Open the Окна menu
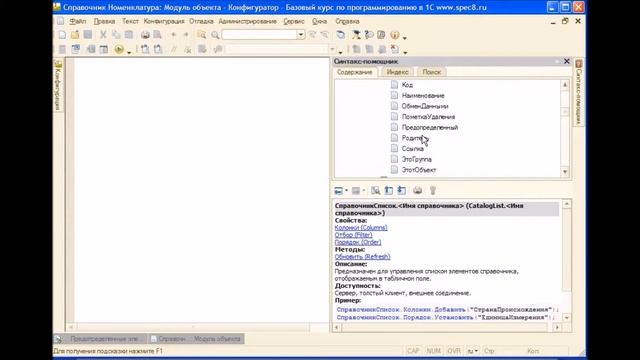The image size is (640, 360). [319, 21]
